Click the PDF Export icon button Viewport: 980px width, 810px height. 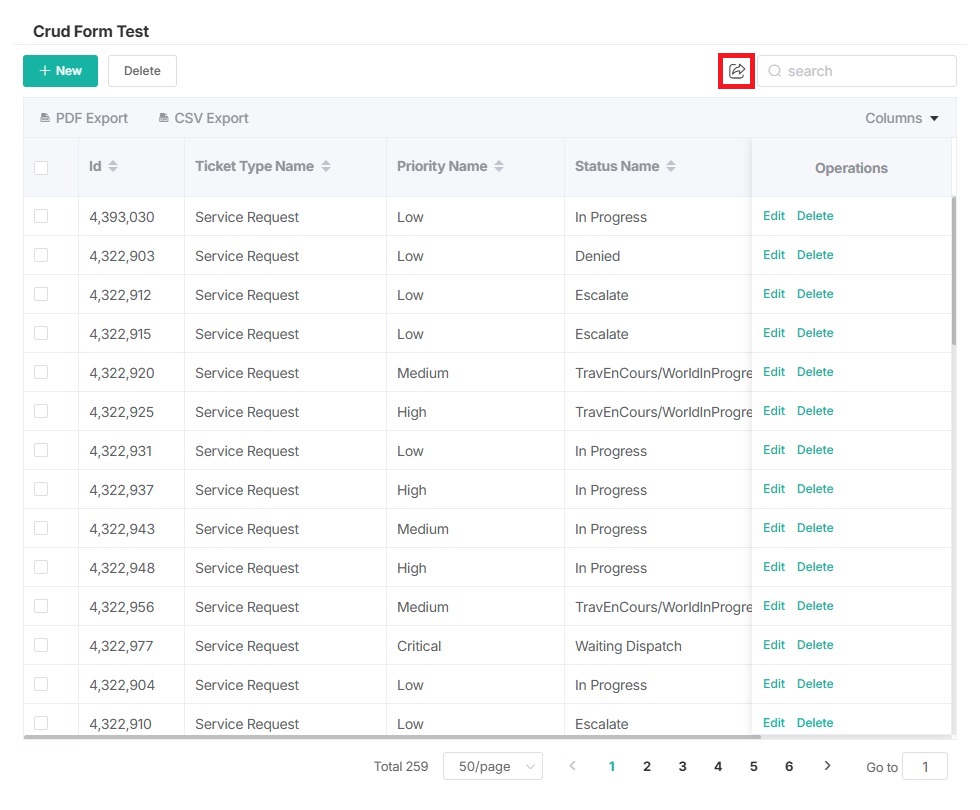pos(45,118)
